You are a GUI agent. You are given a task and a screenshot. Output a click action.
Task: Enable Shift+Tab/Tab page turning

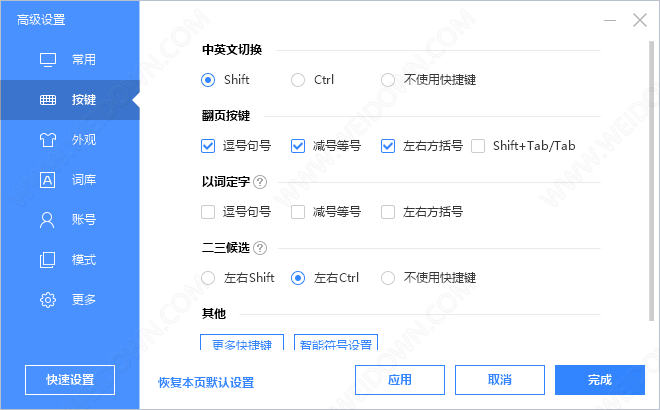pyautogui.click(x=478, y=146)
